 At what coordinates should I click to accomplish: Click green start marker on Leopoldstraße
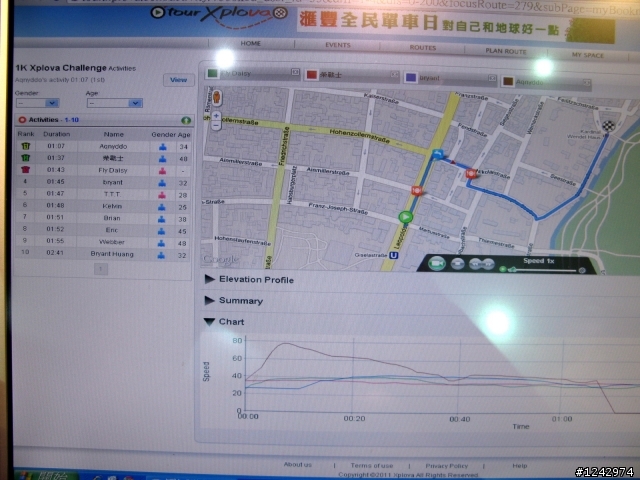click(405, 216)
